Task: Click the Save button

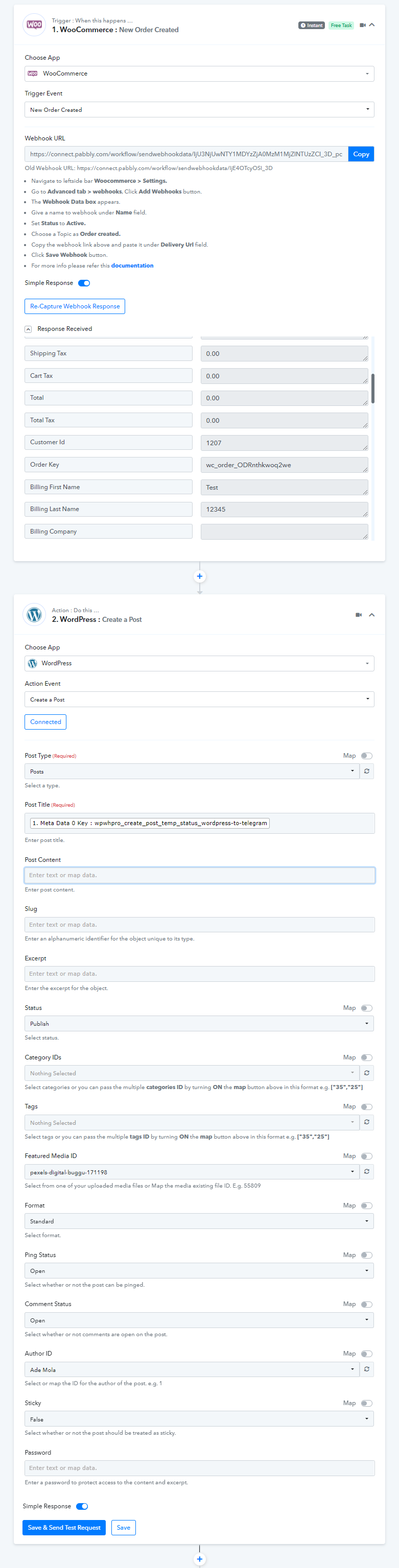Action: click(124, 1527)
